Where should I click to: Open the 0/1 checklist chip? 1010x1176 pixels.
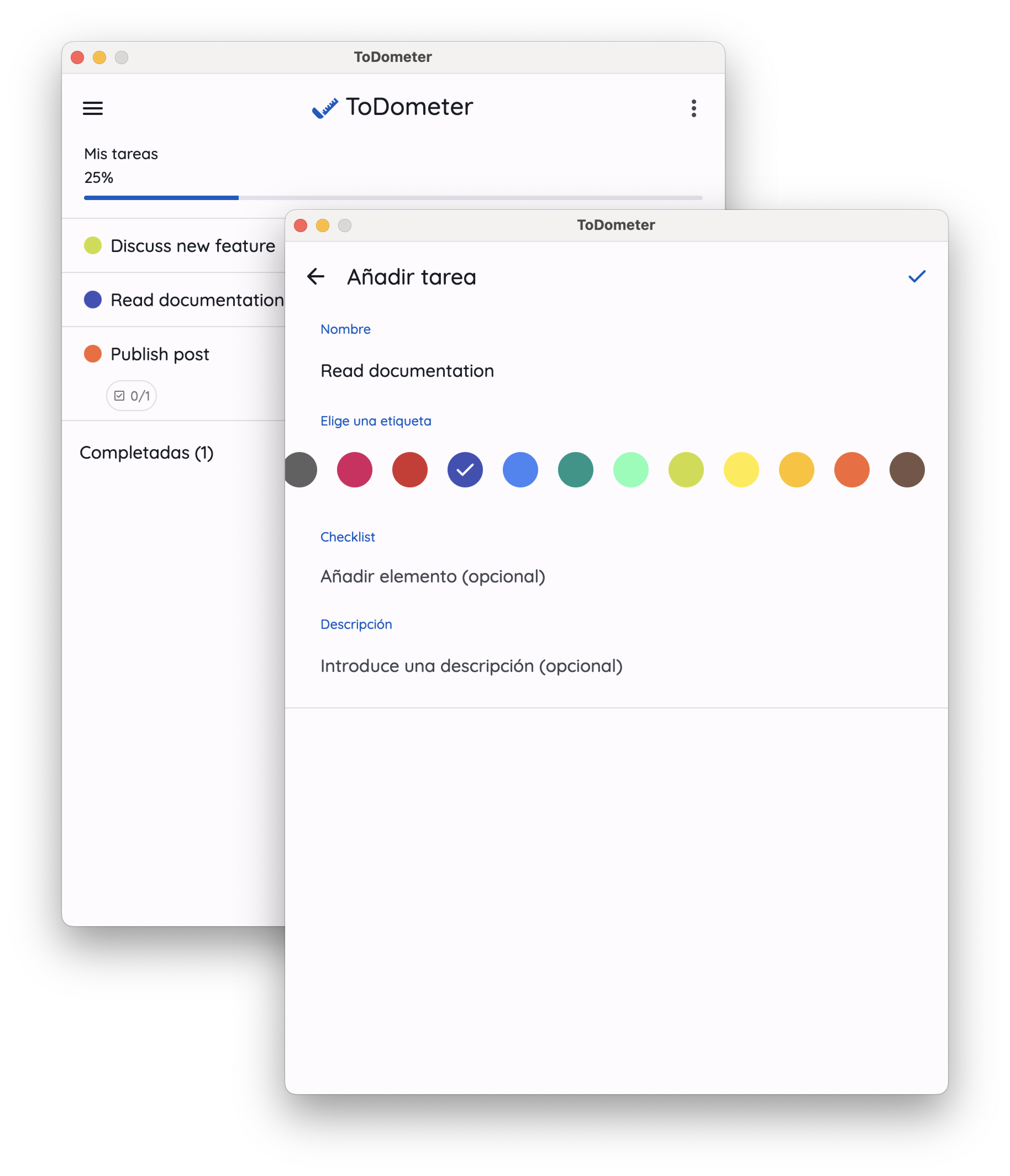(x=132, y=396)
